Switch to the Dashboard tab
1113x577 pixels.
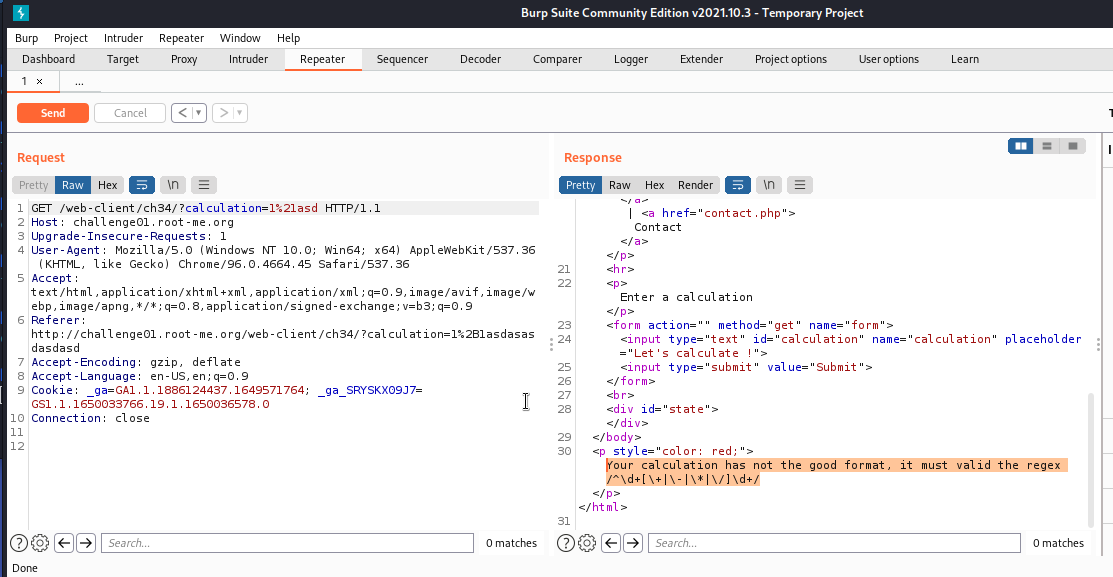coord(48,60)
